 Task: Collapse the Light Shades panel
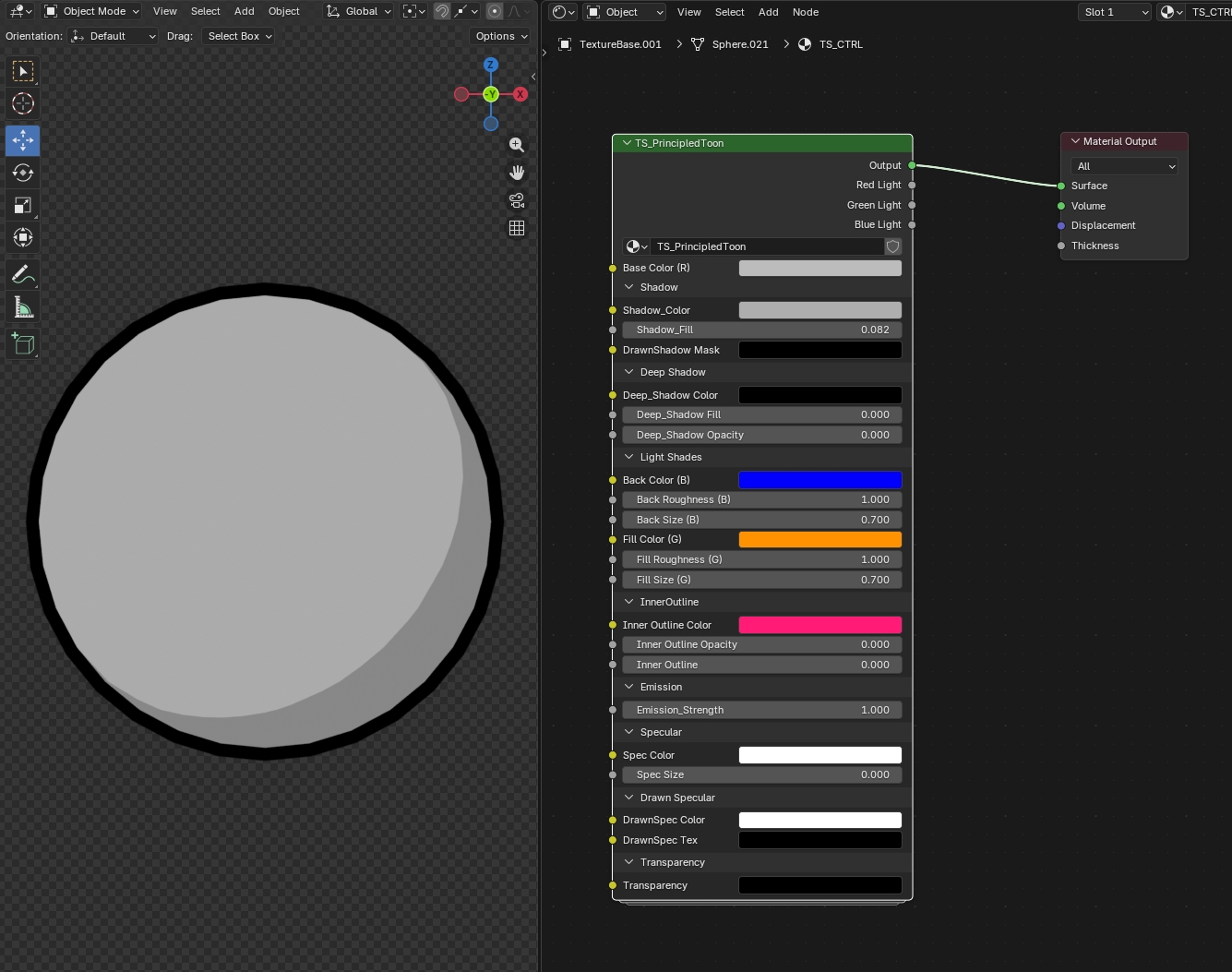click(x=629, y=457)
